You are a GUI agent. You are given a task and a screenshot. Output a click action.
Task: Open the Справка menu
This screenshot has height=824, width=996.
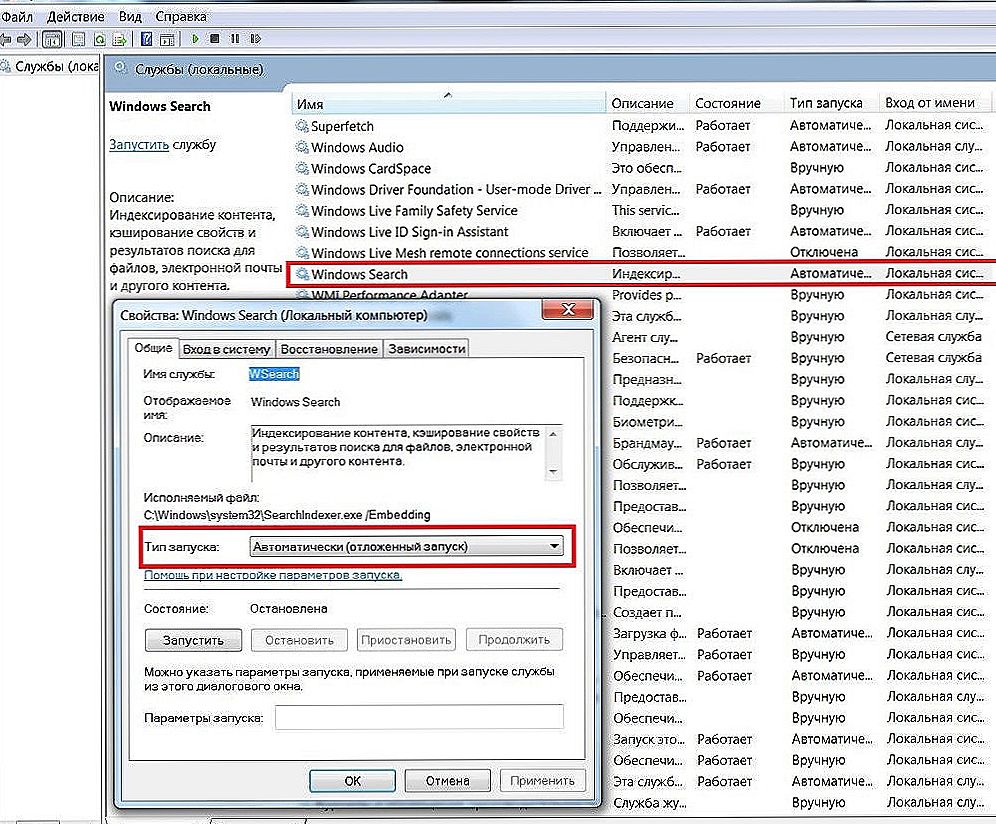(181, 17)
